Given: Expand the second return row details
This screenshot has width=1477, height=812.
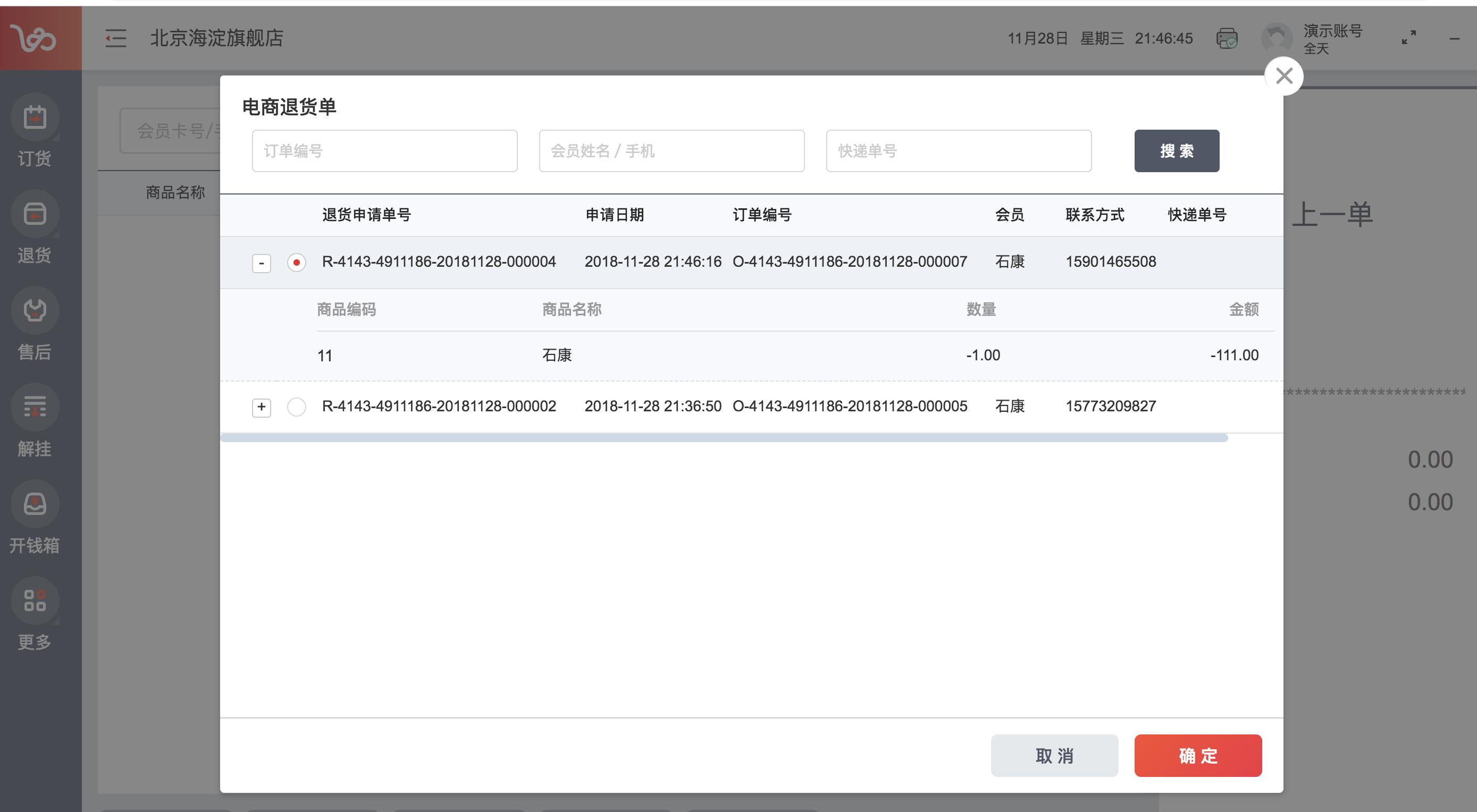Looking at the screenshot, I should (x=262, y=407).
